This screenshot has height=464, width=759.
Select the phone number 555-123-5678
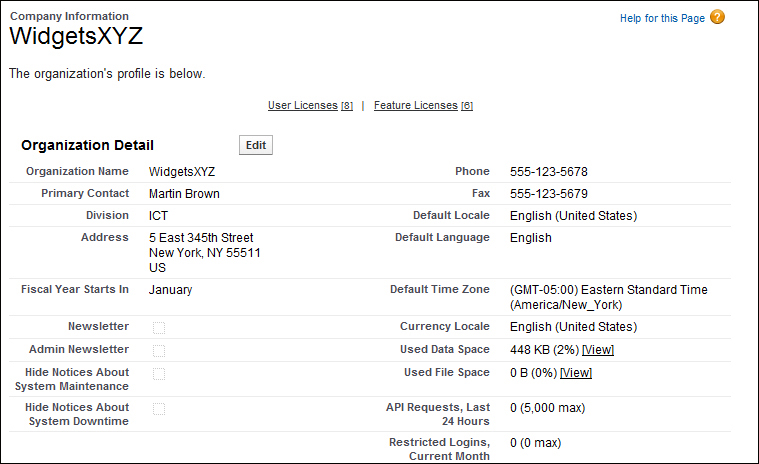[549, 172]
